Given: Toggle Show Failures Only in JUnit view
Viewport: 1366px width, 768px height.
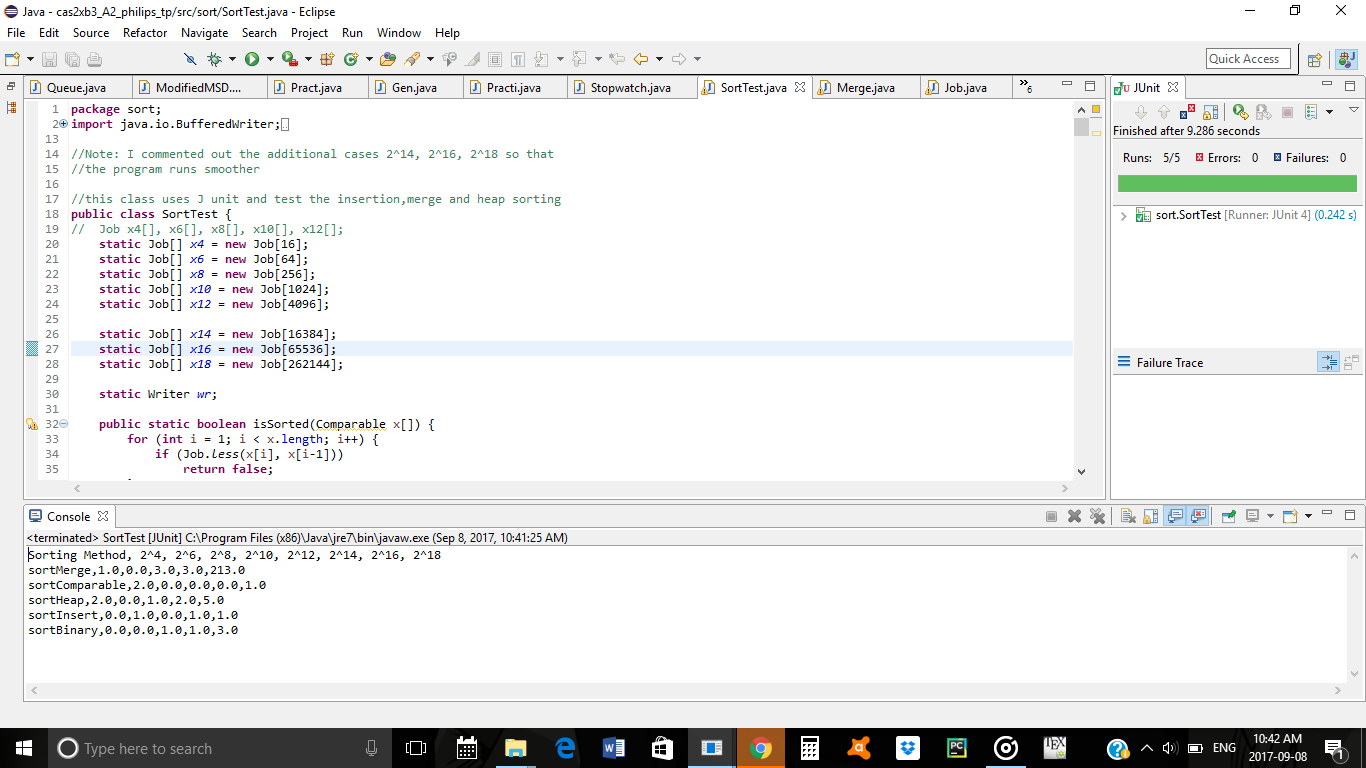Looking at the screenshot, I should [1187, 112].
